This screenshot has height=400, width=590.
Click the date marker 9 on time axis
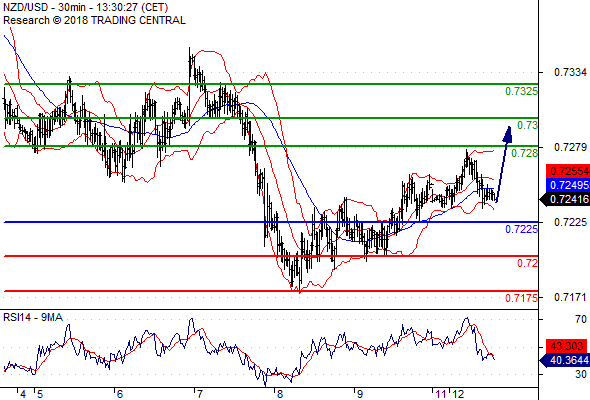click(x=359, y=394)
